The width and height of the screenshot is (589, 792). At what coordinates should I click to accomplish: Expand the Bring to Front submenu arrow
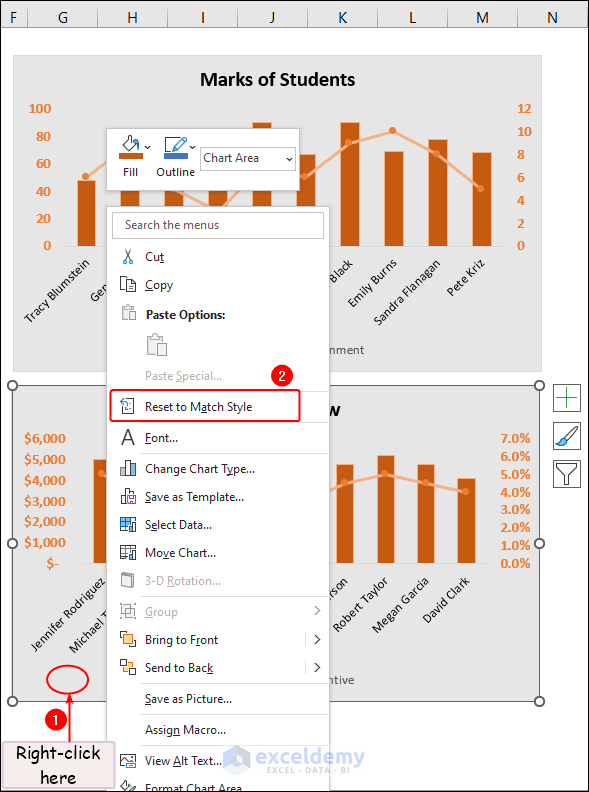(317, 639)
